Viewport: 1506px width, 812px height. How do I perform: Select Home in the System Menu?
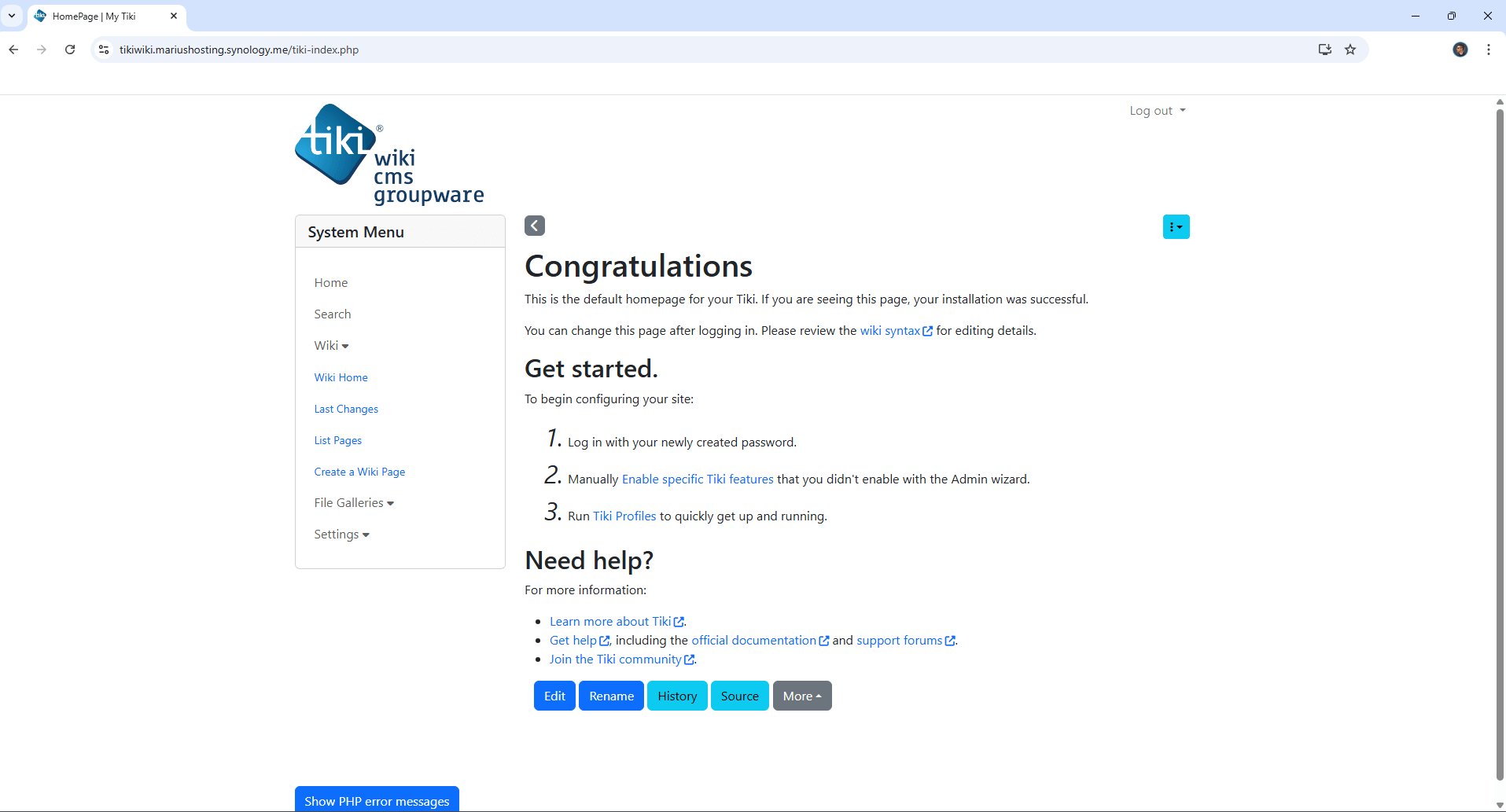coord(330,283)
